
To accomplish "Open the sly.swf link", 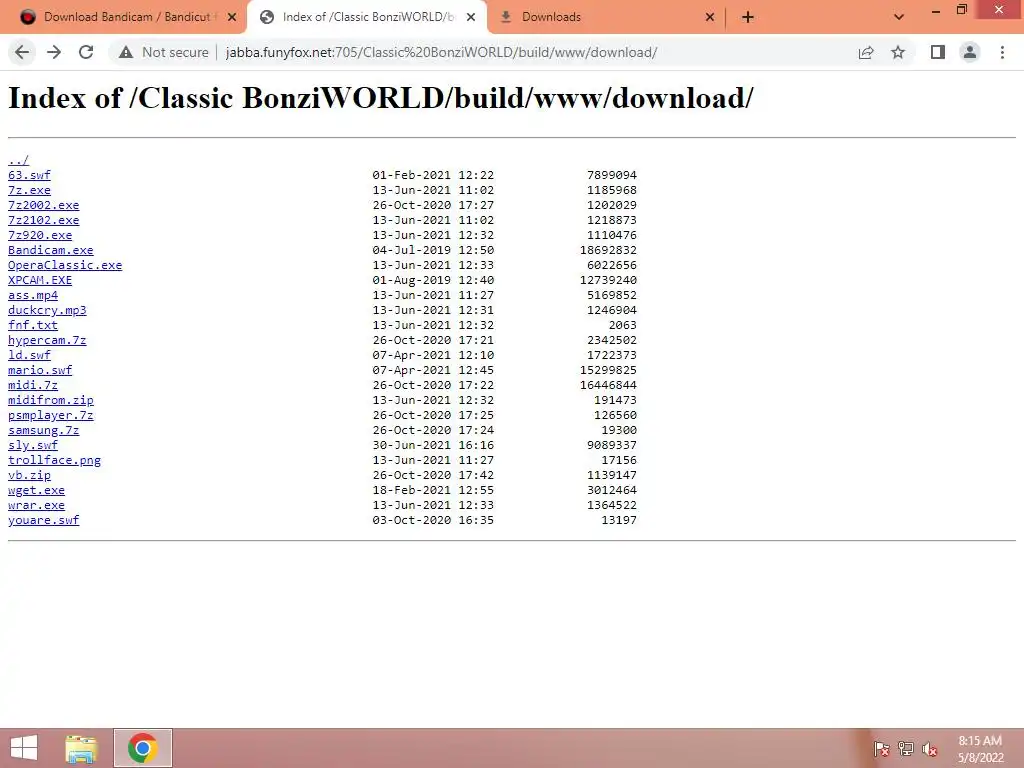I will 33,445.
